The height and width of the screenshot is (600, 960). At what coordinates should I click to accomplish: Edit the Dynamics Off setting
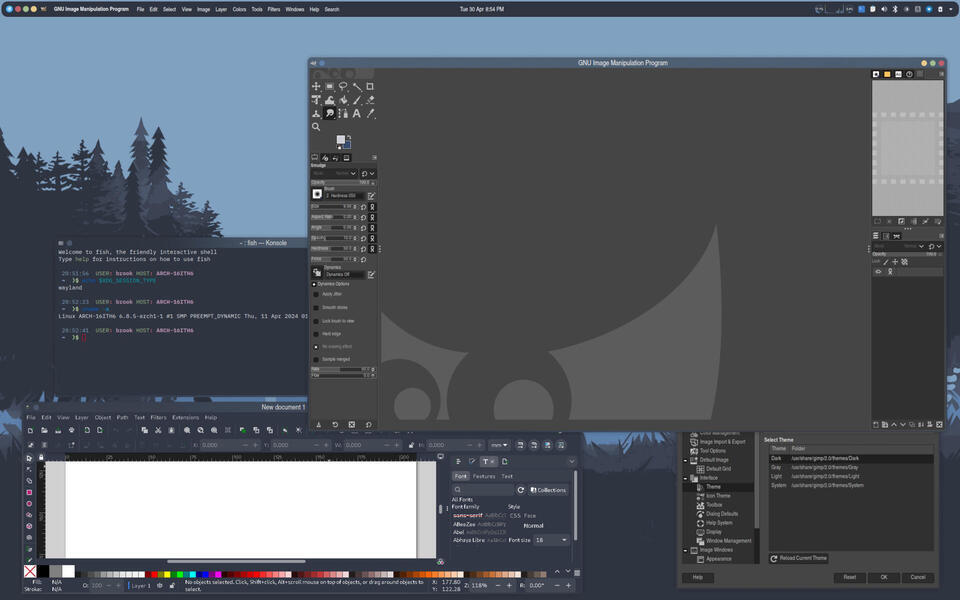tap(371, 274)
